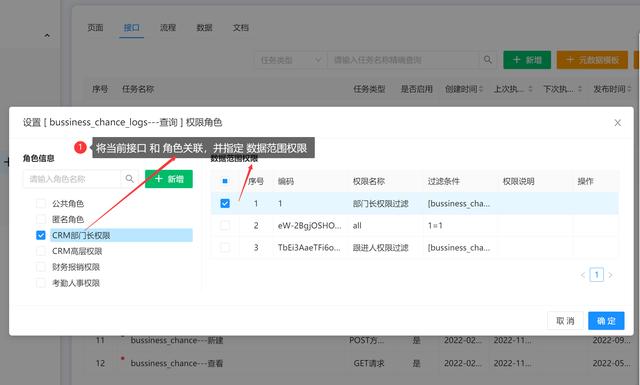Image resolution: width=640 pixels, height=385 pixels.
Task: Click green 新增 button in background toolbar
Action: (527, 60)
